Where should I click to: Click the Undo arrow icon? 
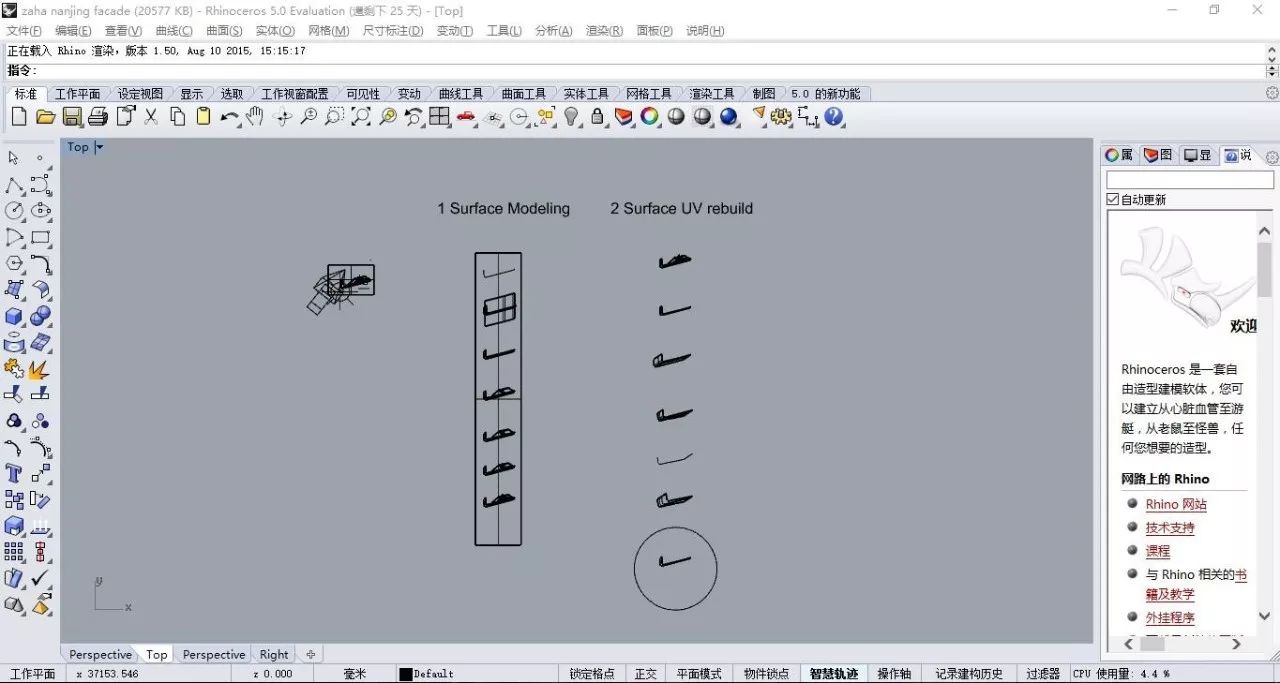point(229,117)
